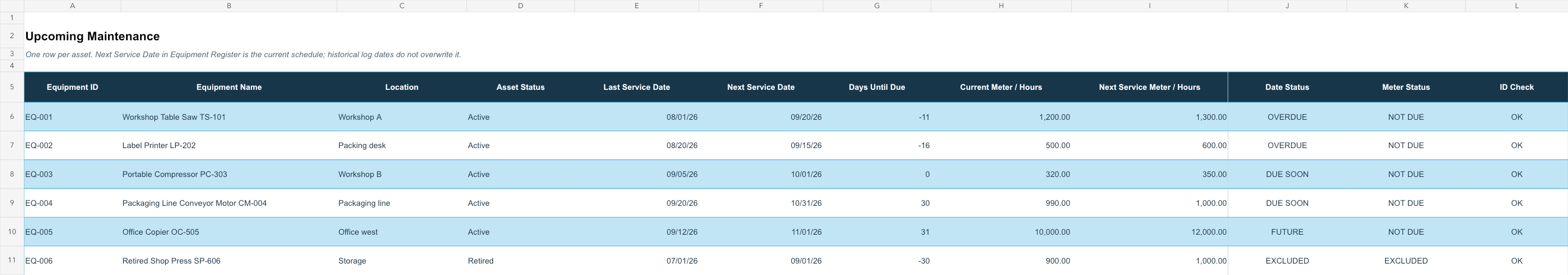Click next service date 09/15/26

point(761,145)
